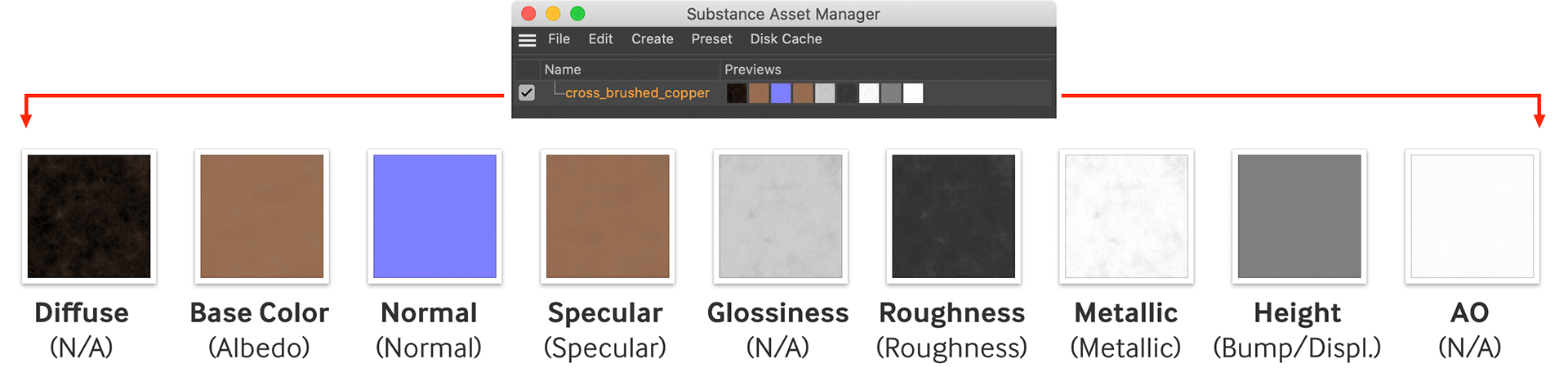Click the small blue normal preview swatch
This screenshot has width=1568, height=368.
[781, 93]
